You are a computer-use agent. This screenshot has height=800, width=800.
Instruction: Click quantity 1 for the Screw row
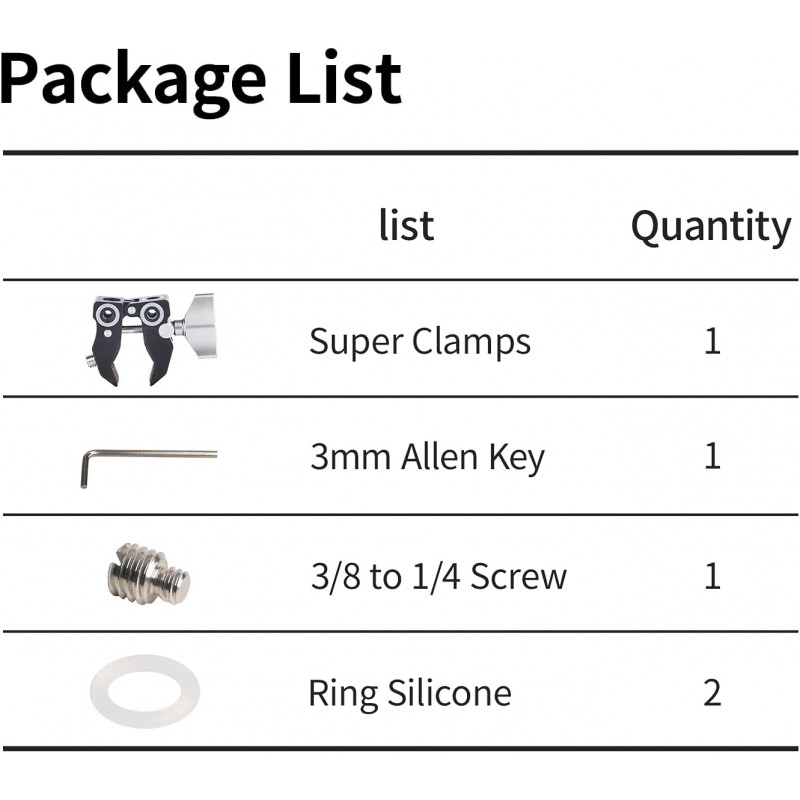712,576
